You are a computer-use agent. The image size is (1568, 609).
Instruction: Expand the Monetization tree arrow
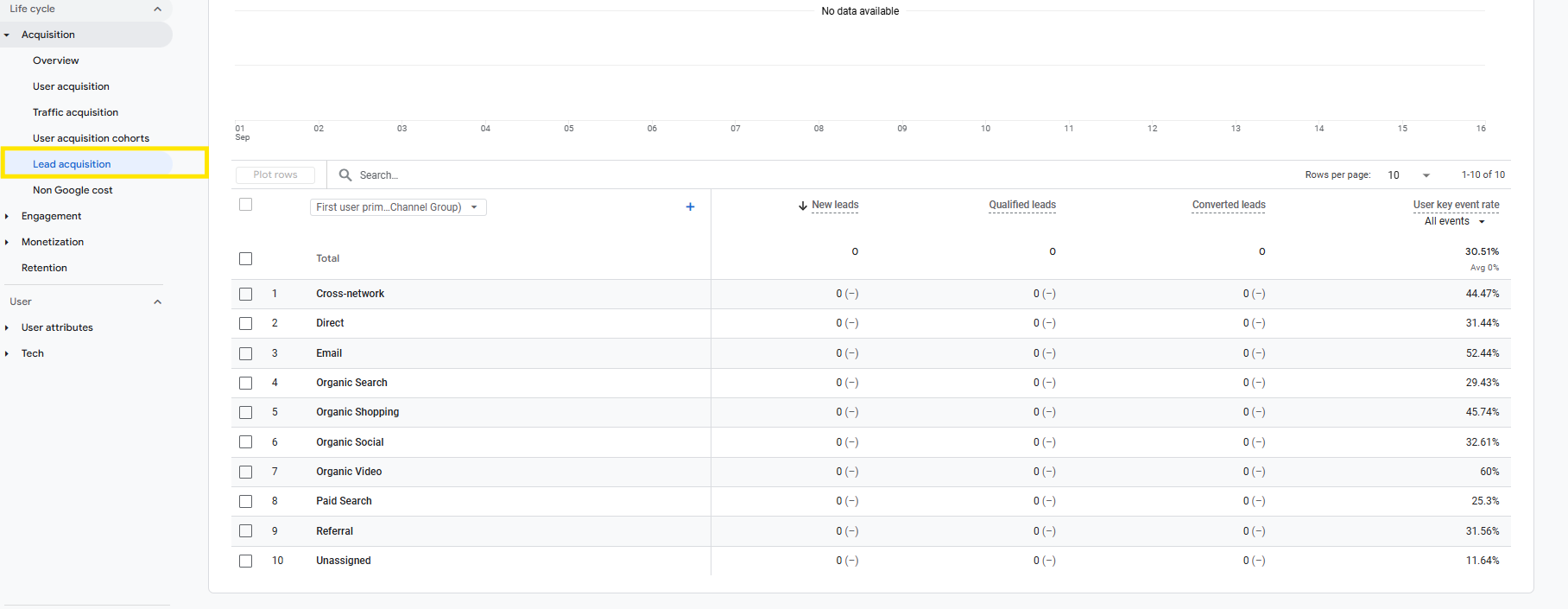point(7,242)
